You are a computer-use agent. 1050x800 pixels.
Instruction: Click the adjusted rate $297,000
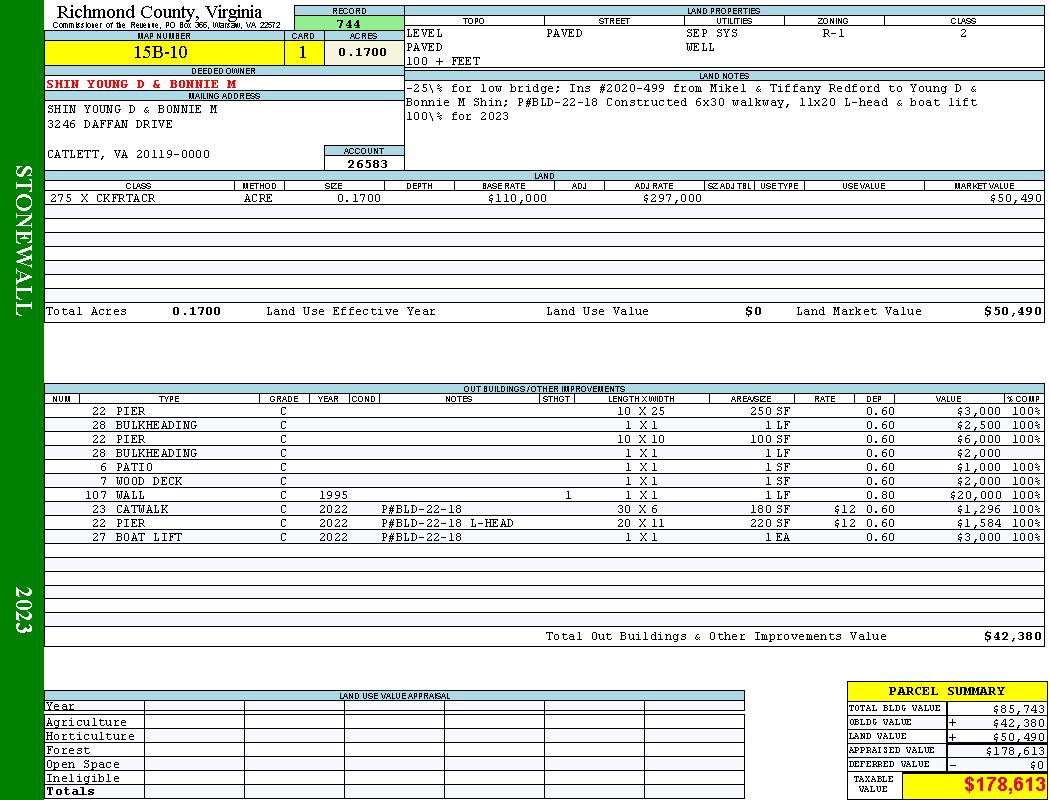click(672, 198)
